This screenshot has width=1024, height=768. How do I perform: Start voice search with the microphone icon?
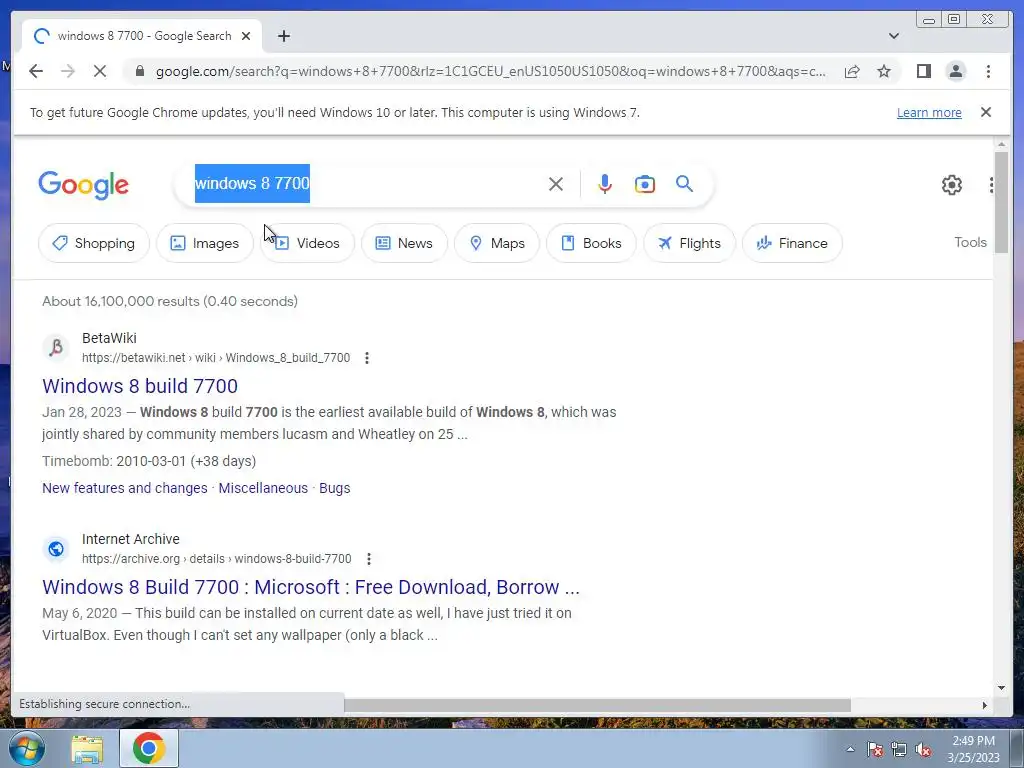pos(605,184)
